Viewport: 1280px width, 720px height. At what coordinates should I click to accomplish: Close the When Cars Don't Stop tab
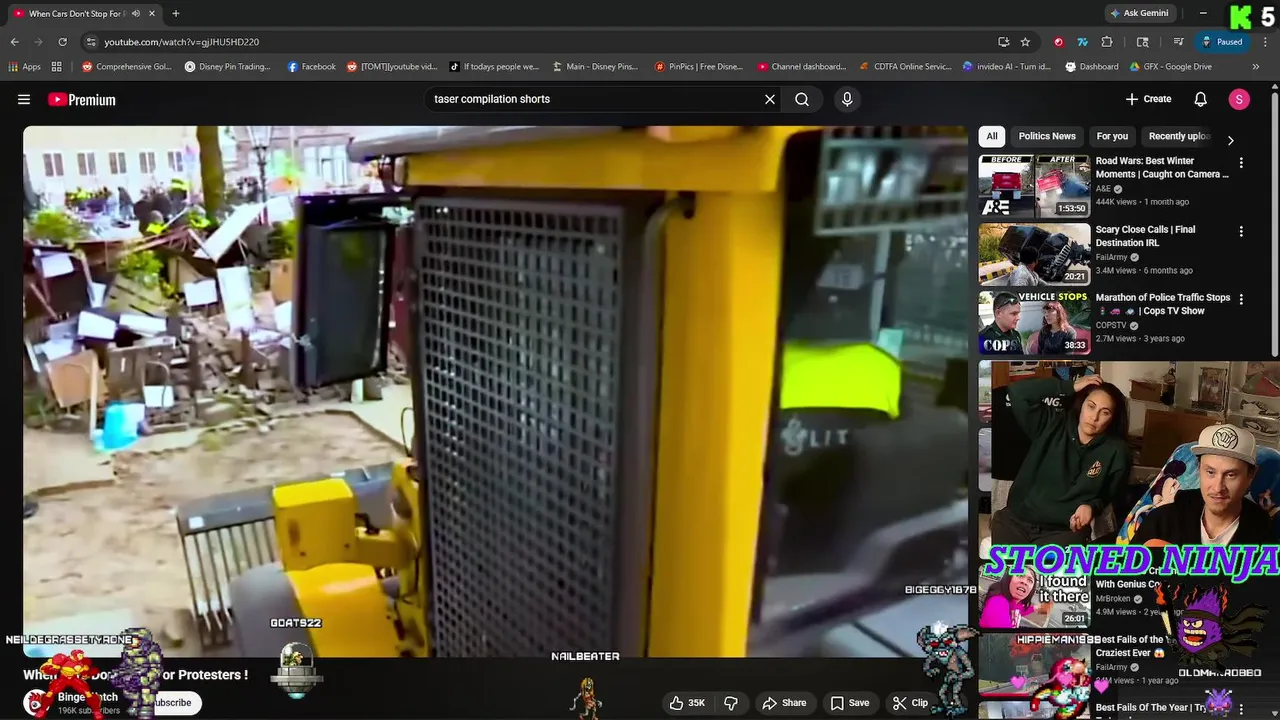coord(153,14)
